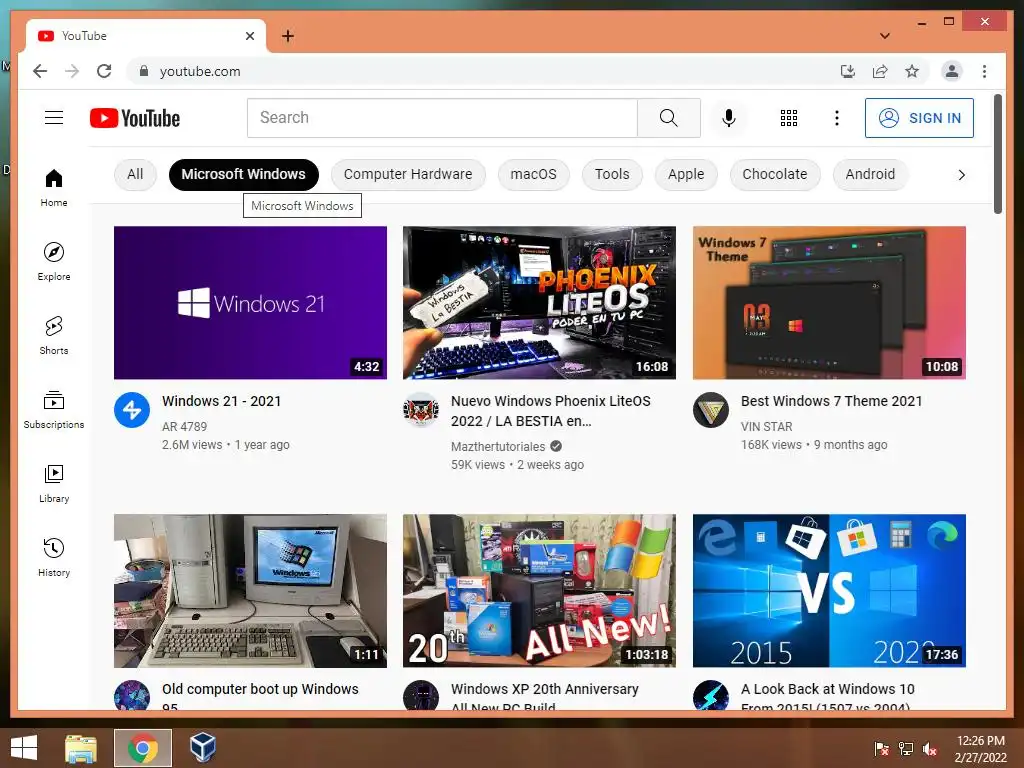Play the Phoenix LiteOS thumbnail

point(539,302)
